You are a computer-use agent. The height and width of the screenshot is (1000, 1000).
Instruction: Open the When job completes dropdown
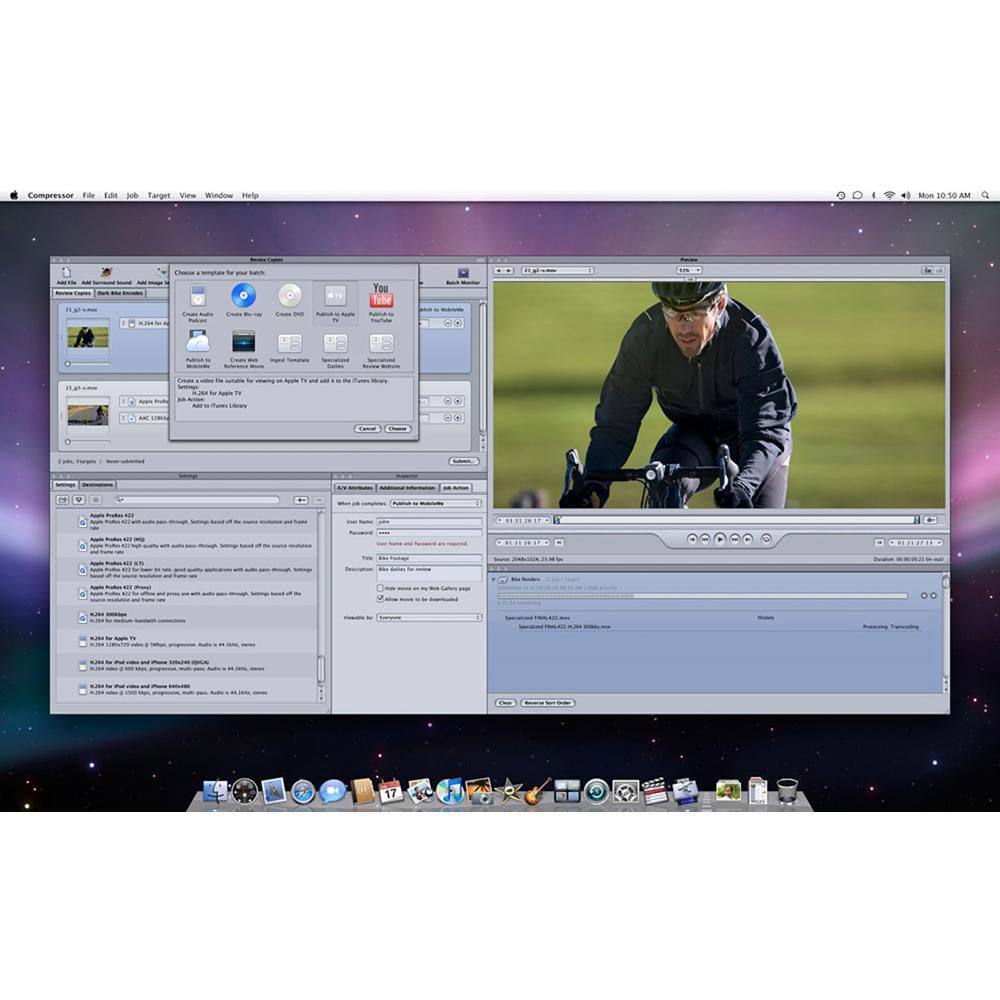pyautogui.click(x=435, y=503)
